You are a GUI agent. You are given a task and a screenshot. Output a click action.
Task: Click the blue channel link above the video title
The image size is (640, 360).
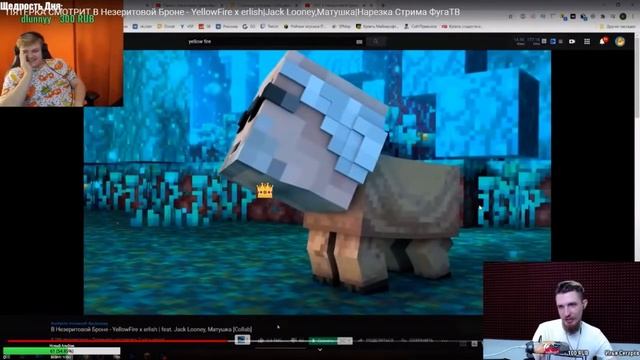click(x=79, y=323)
